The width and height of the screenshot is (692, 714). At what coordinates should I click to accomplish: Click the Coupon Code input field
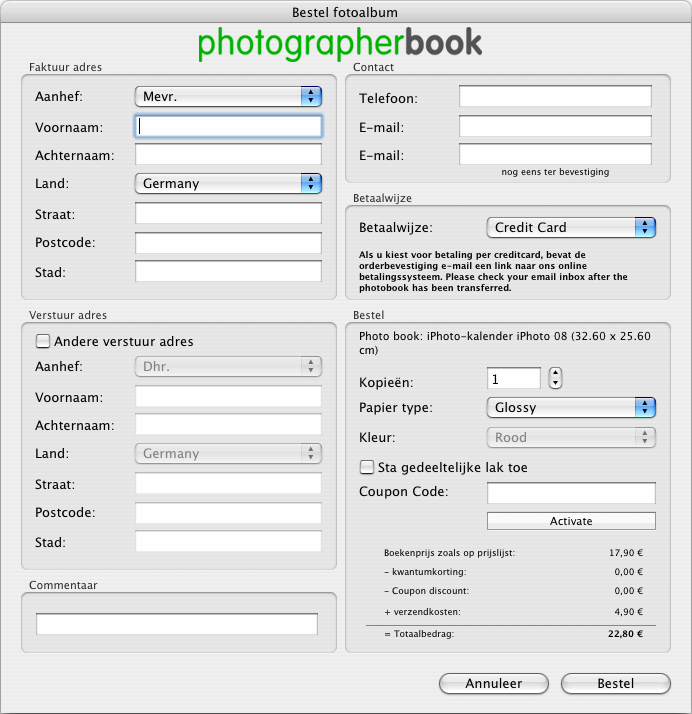571,493
